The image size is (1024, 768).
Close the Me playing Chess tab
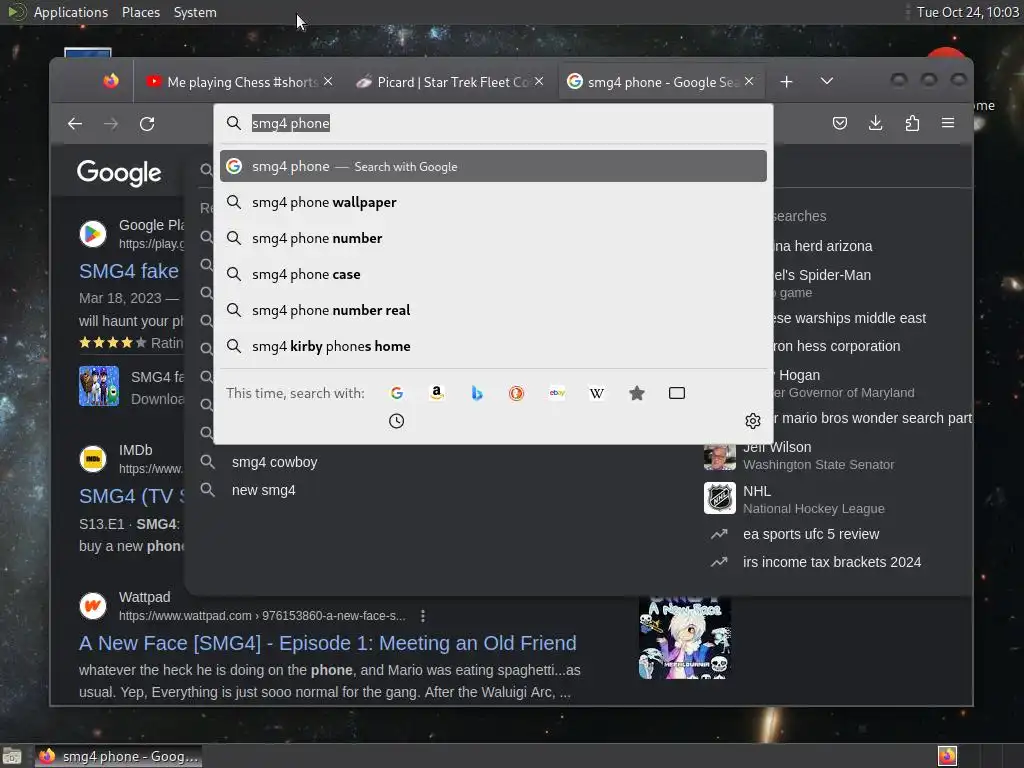[328, 81]
